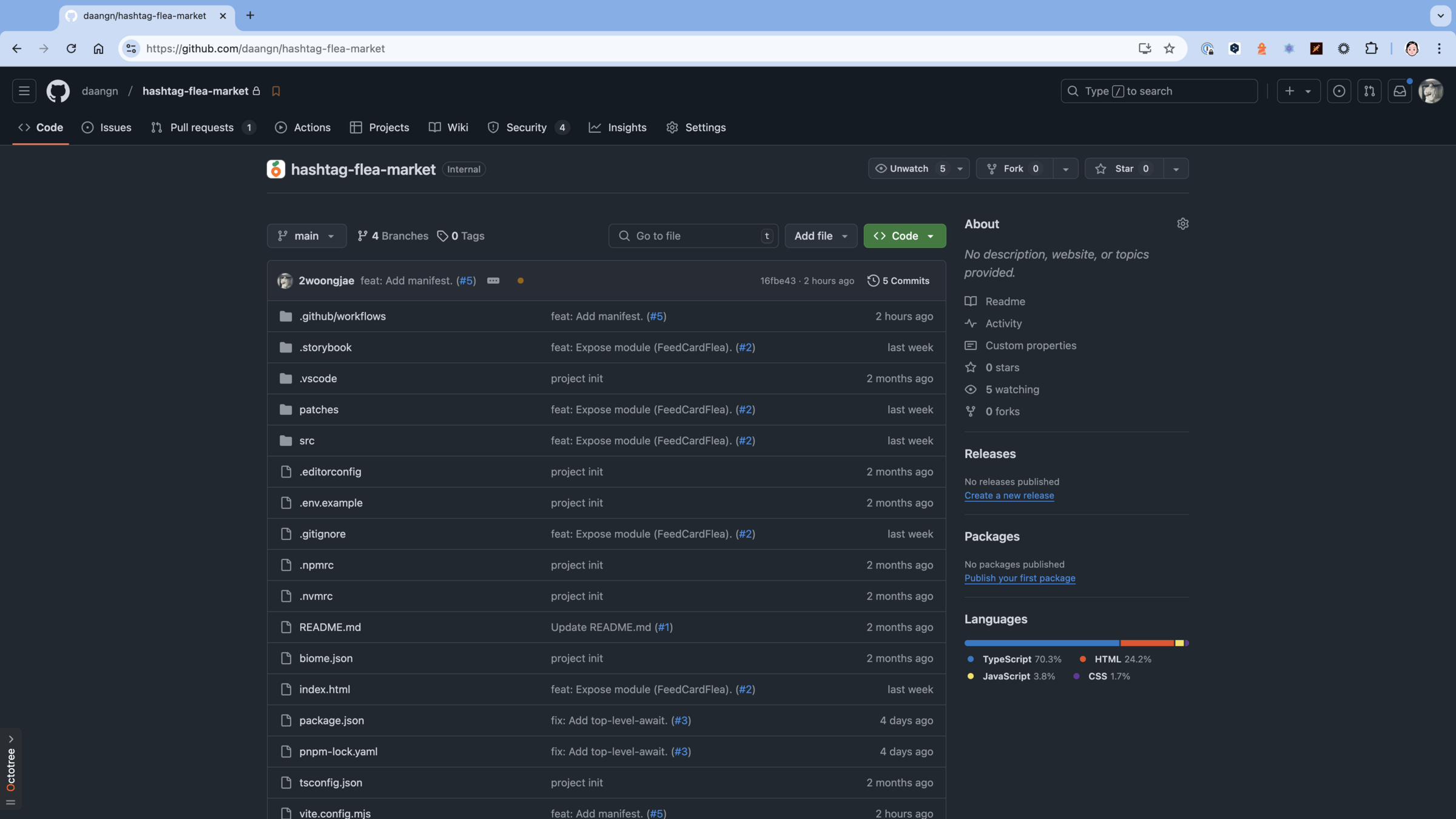Click the browser bookmark star icon

[x=1169, y=49]
